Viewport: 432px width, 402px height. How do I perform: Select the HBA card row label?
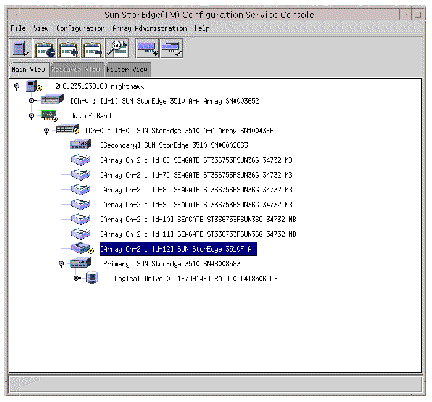pyautogui.click(x=91, y=116)
